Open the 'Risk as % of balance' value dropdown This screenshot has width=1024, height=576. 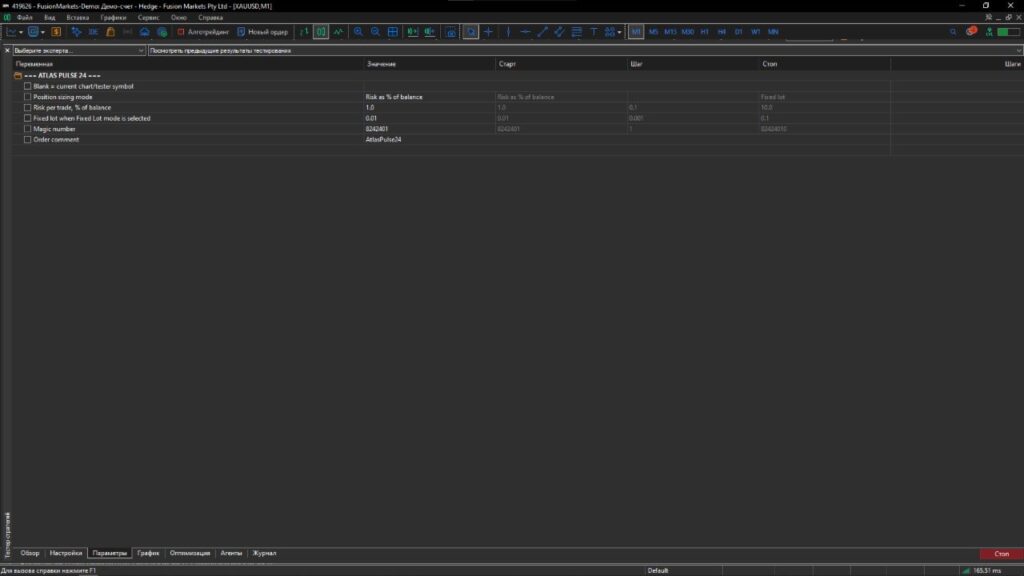pyautogui.click(x=429, y=97)
